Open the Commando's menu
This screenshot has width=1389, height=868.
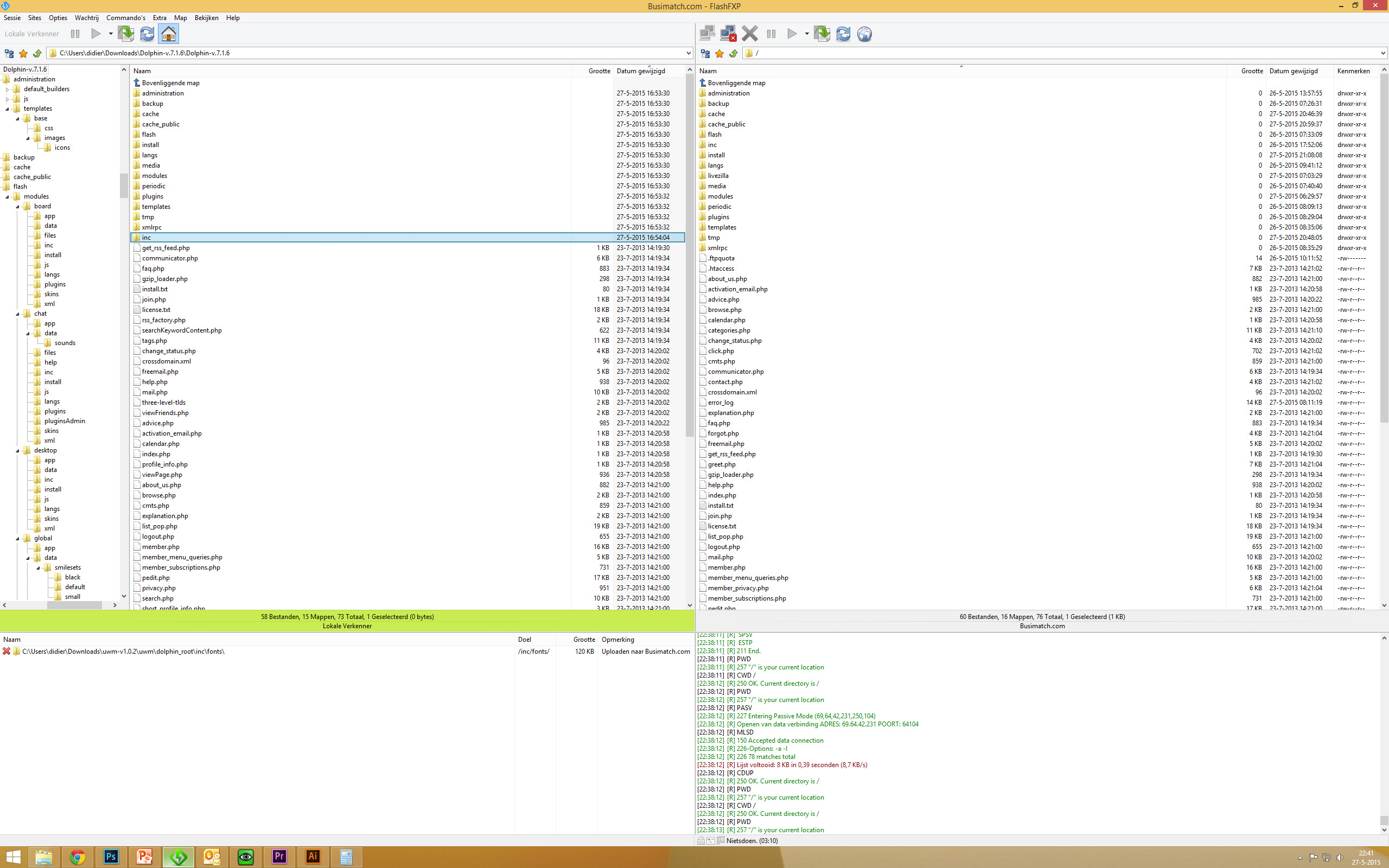tap(125, 18)
